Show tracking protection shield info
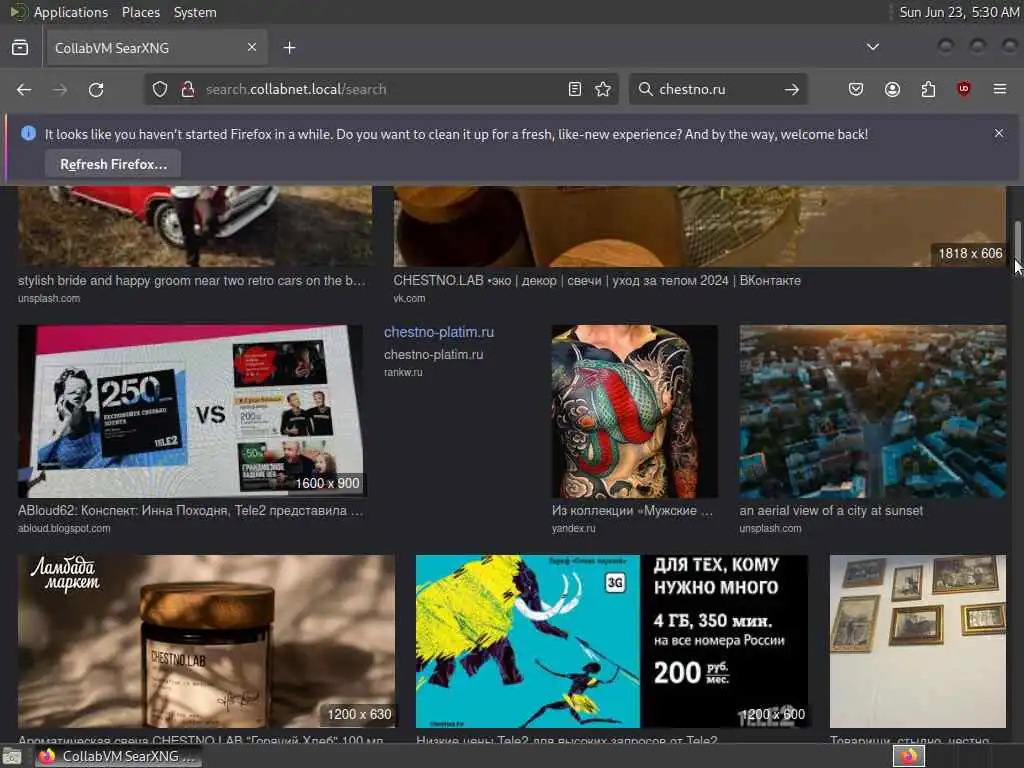Screen dimensions: 1024x768 pos(160,89)
